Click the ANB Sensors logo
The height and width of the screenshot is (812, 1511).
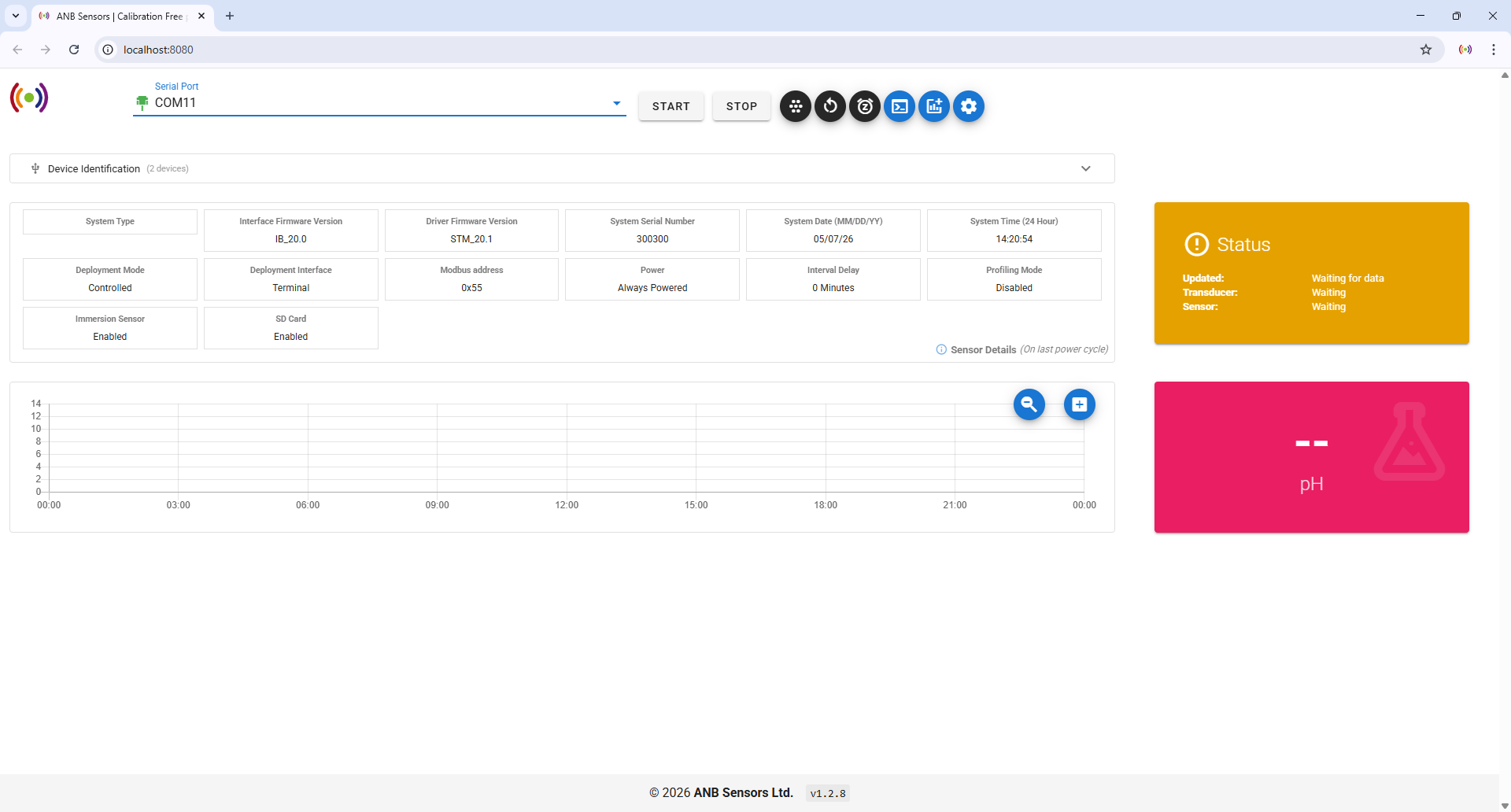(29, 98)
